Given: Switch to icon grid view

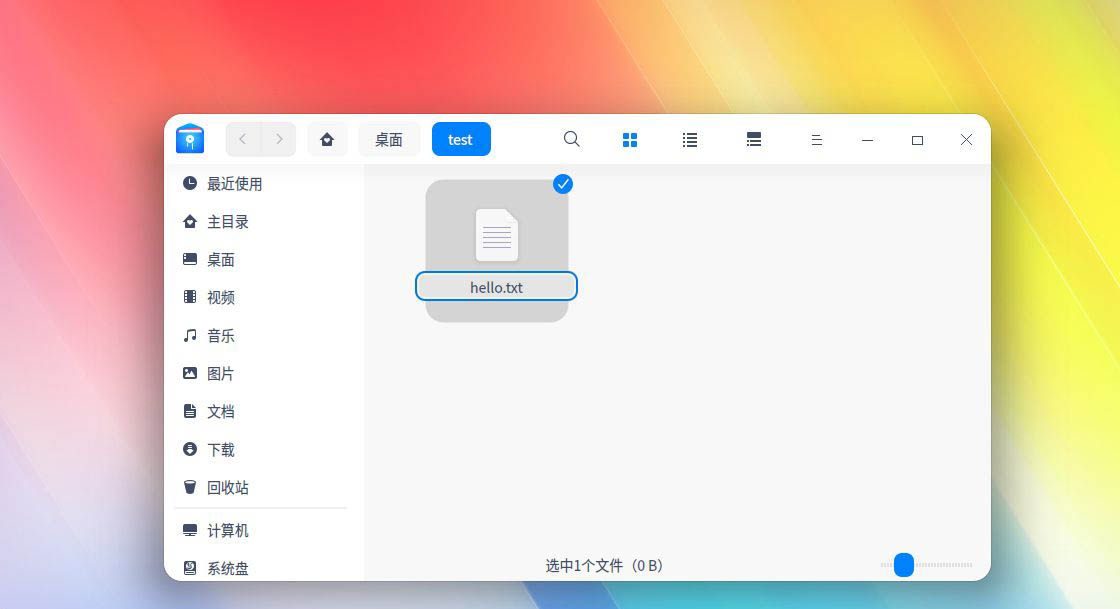Looking at the screenshot, I should (630, 140).
